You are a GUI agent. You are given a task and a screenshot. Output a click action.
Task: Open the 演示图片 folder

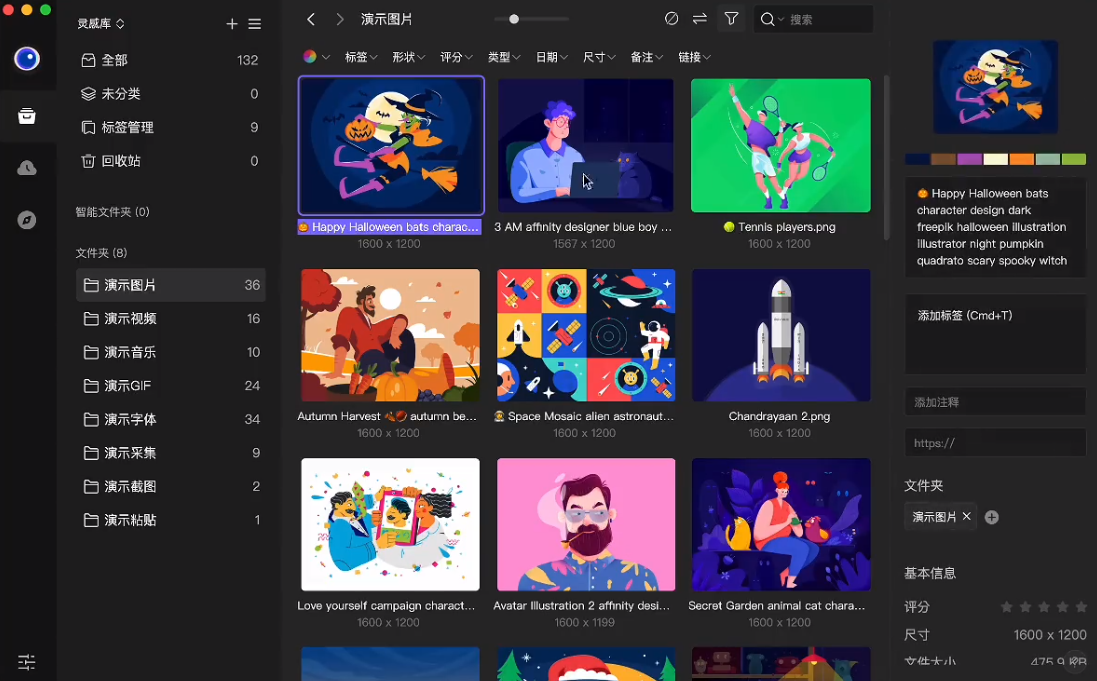(x=171, y=285)
